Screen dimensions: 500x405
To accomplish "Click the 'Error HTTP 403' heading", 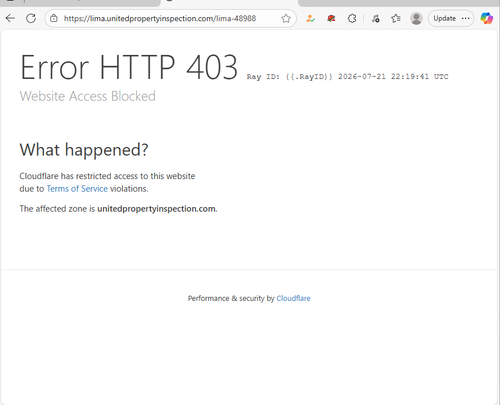I will (x=129, y=67).
